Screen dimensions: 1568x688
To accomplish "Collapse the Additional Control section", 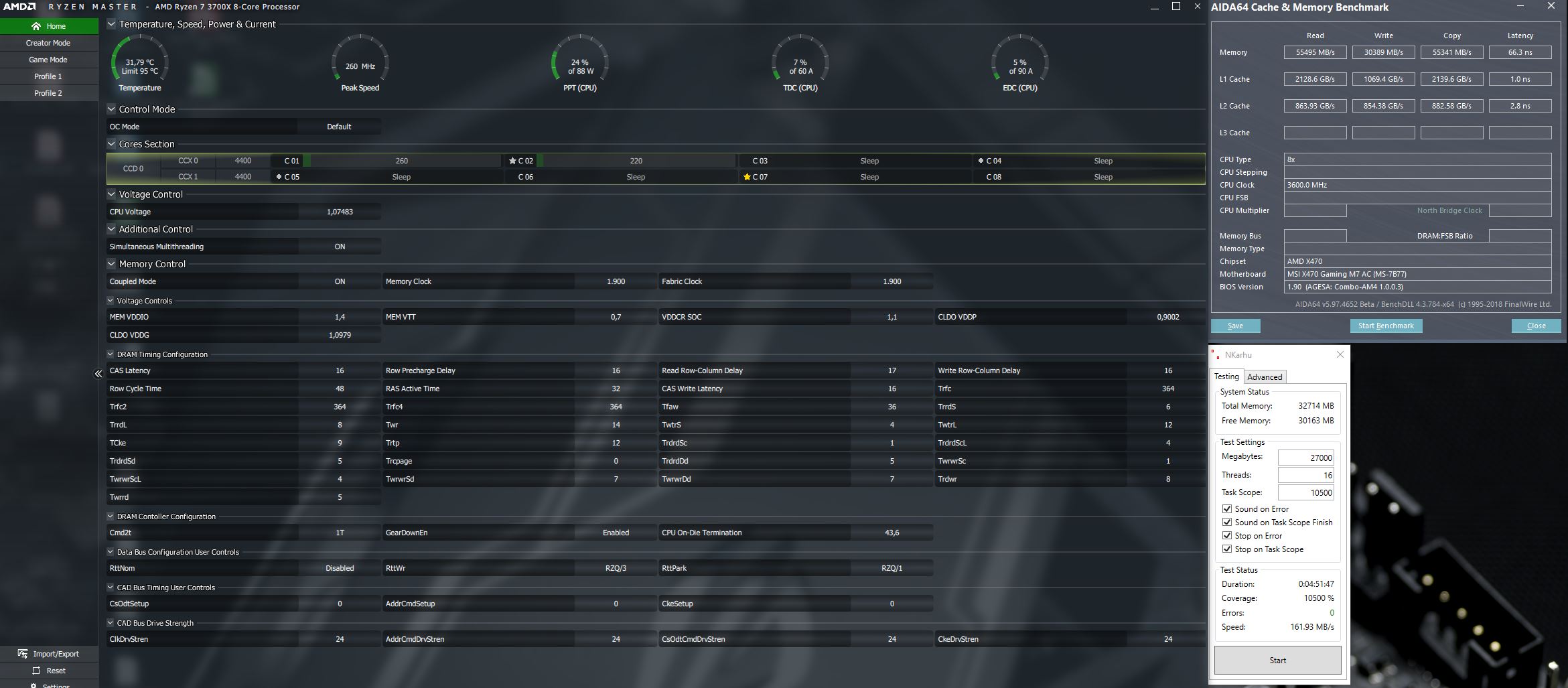I will [x=111, y=229].
